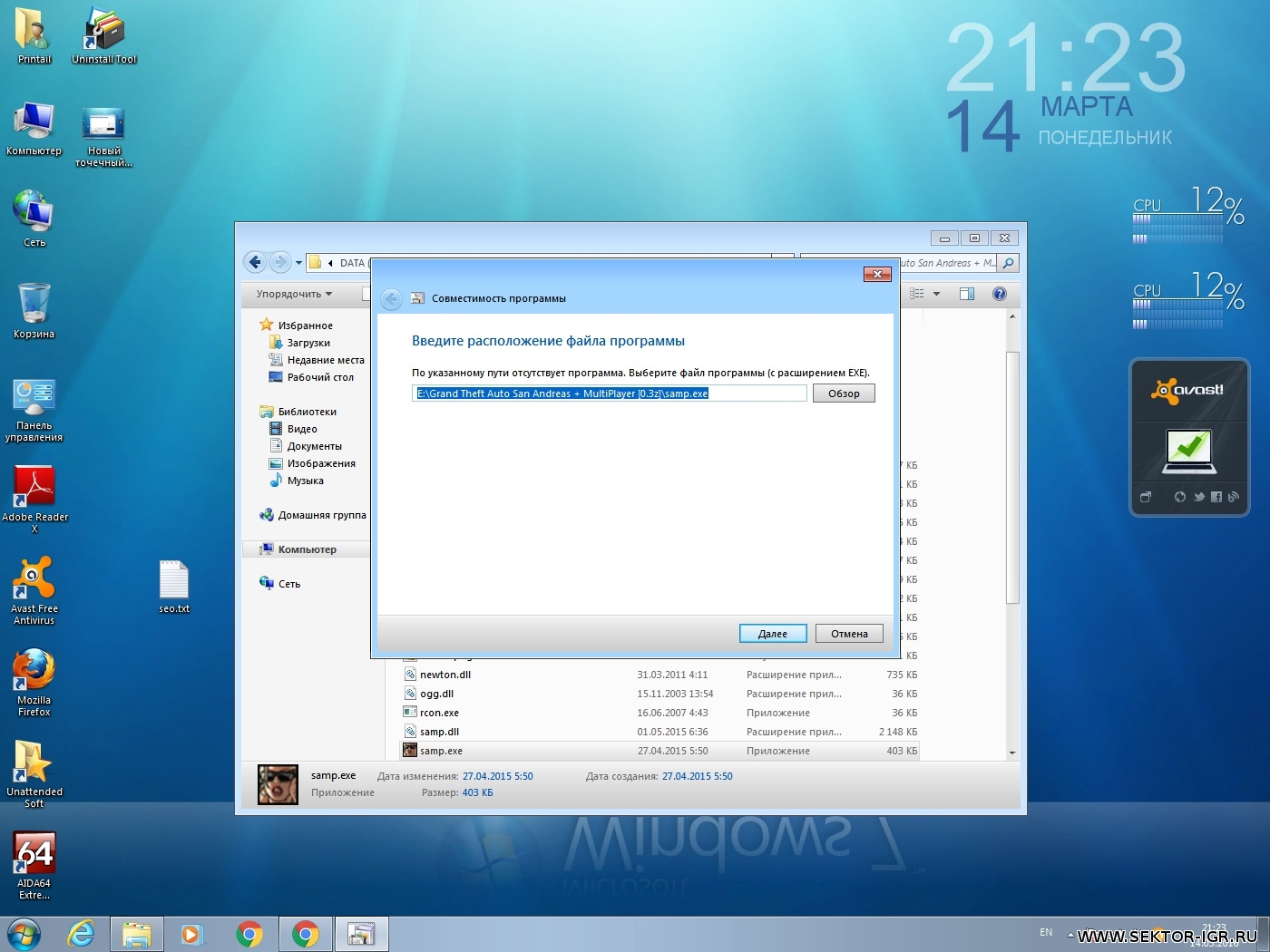The image size is (1270, 952).
Task: Open AIDA64 Extreme desktop shortcut
Action: 34,862
